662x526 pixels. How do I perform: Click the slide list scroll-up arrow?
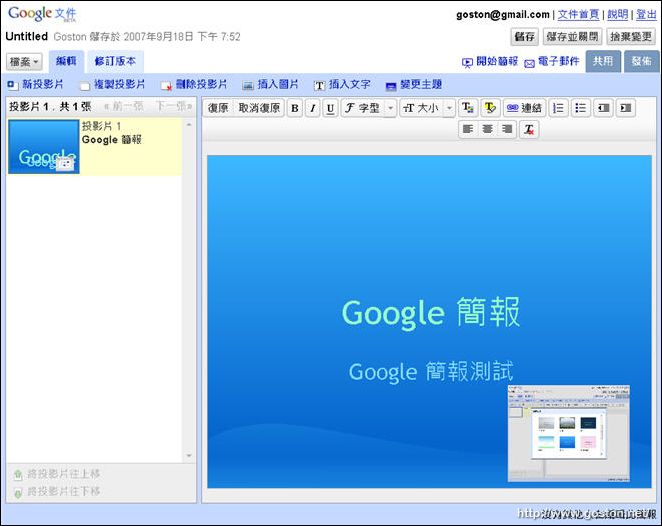189,125
